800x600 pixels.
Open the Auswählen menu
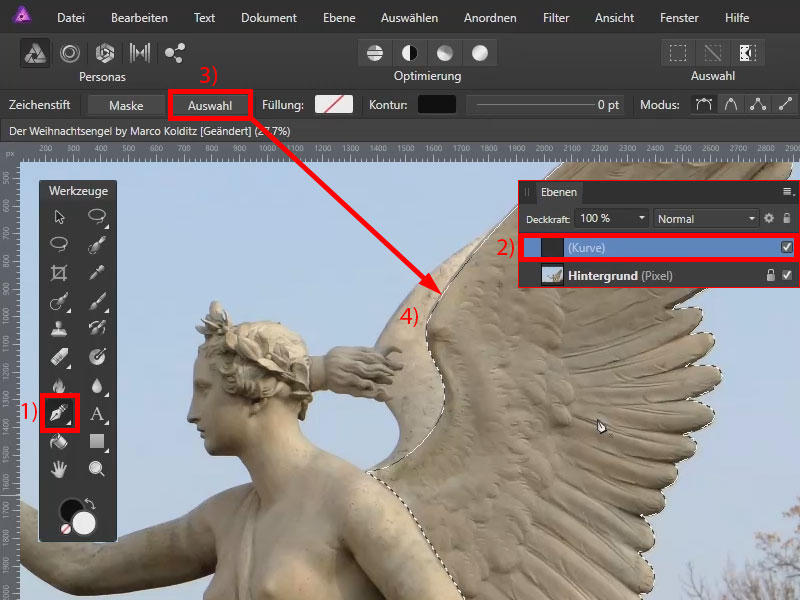[x=409, y=18]
